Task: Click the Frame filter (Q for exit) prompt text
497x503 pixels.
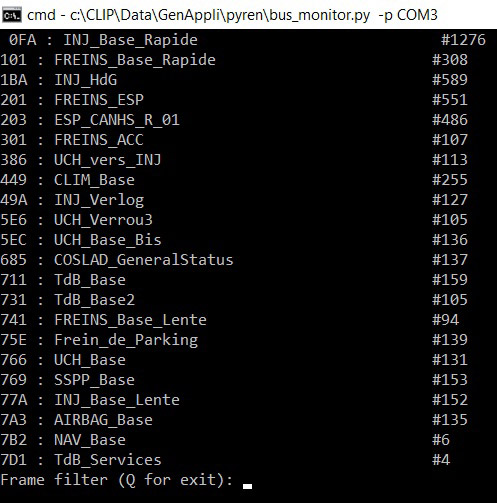Action: [117, 480]
